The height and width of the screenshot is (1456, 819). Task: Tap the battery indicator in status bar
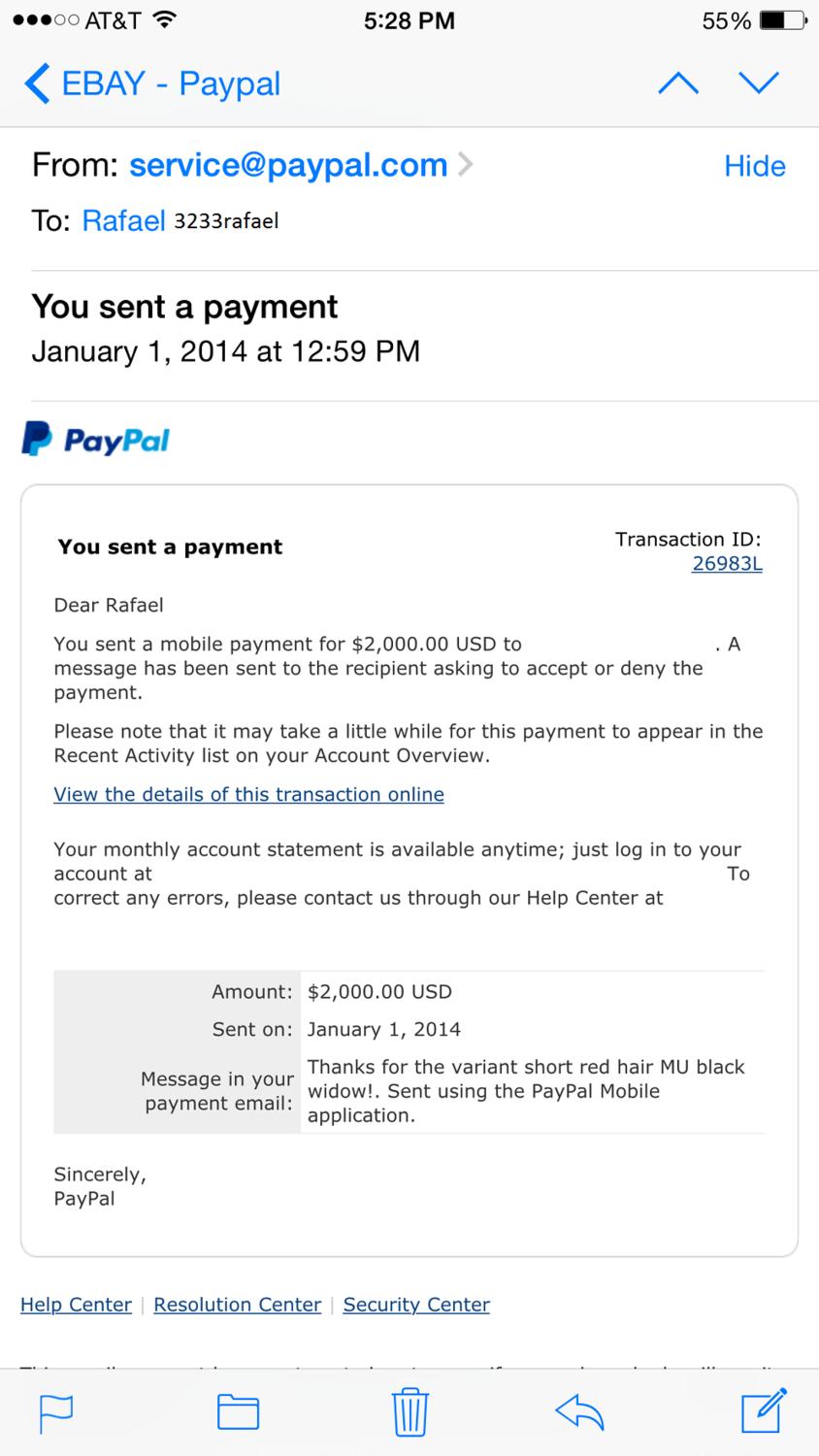782,20
